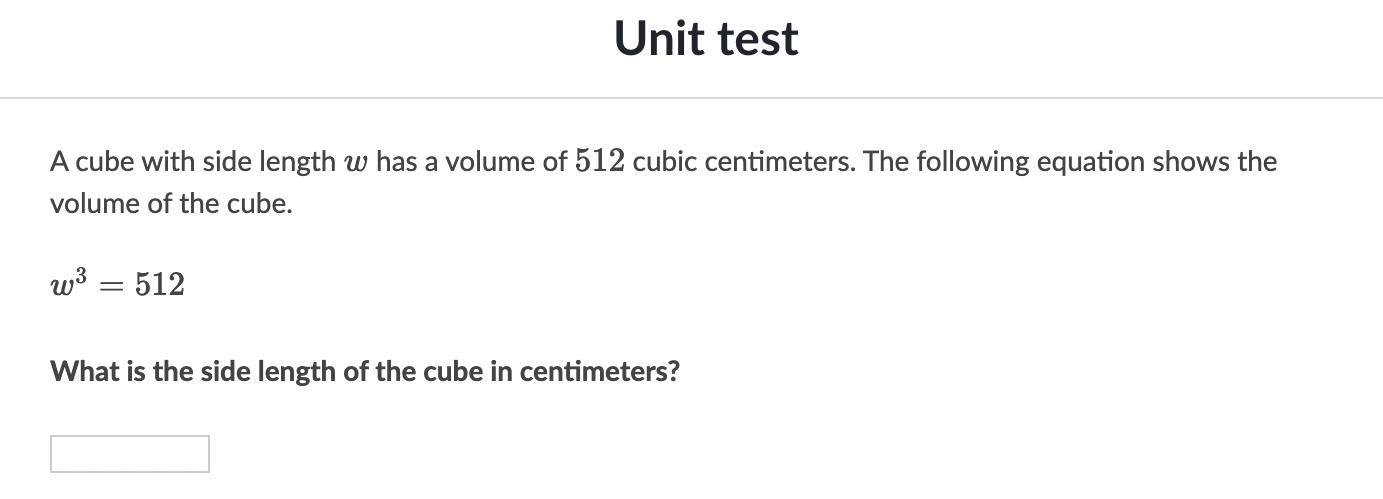Click the bold question about side length
The height and width of the screenshot is (499, 1383).
[365, 372]
